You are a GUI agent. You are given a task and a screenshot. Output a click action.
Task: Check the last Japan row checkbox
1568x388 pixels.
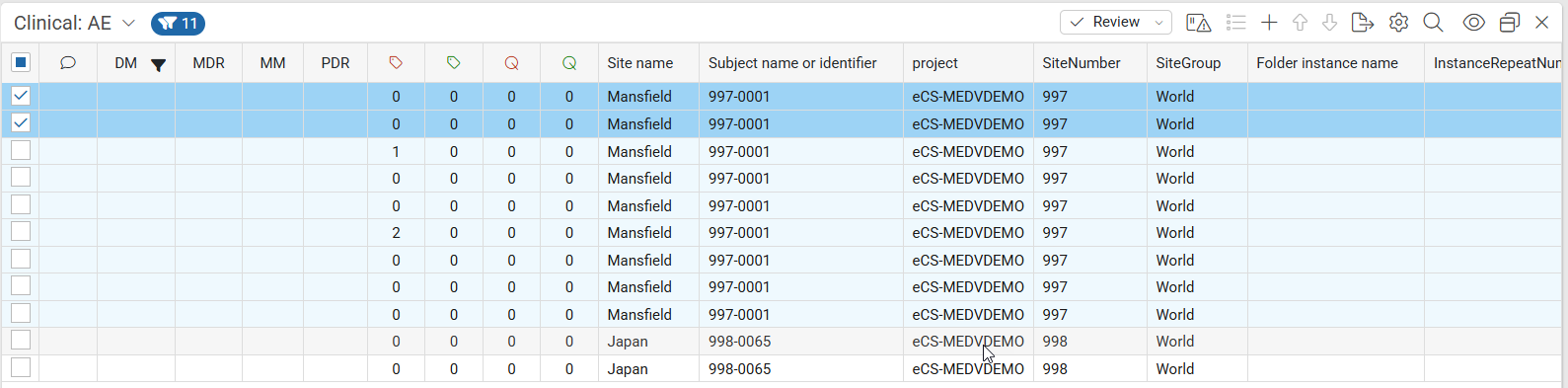(21, 367)
